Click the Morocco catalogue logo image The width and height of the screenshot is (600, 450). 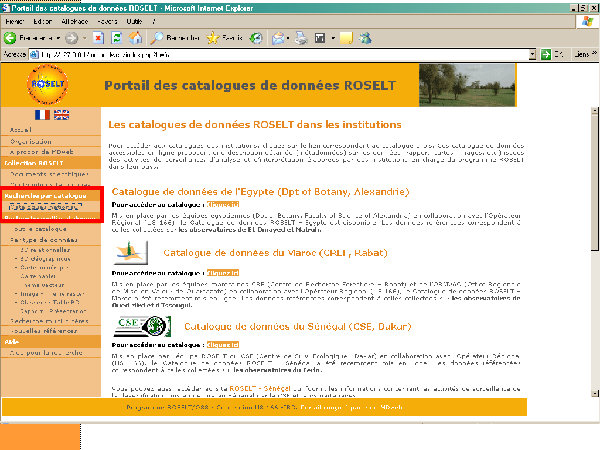[x=131, y=253]
